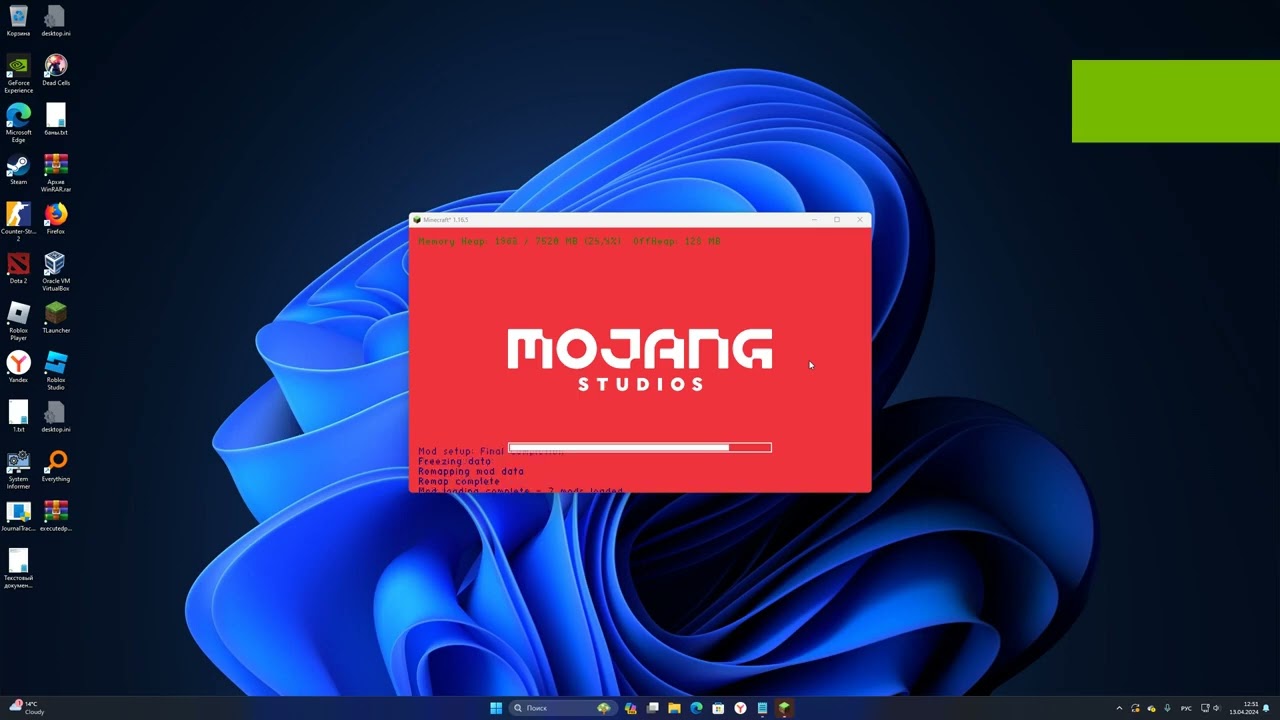Open network and volume quick settings

pyautogui.click(x=1210, y=708)
